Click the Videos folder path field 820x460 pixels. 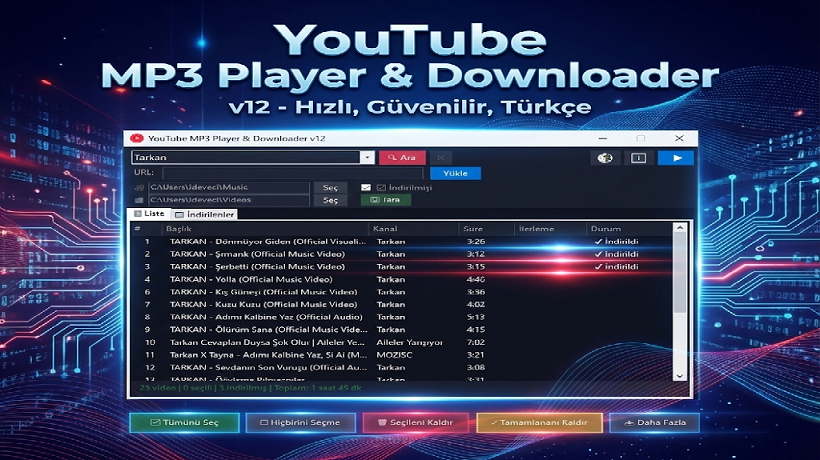(x=229, y=200)
